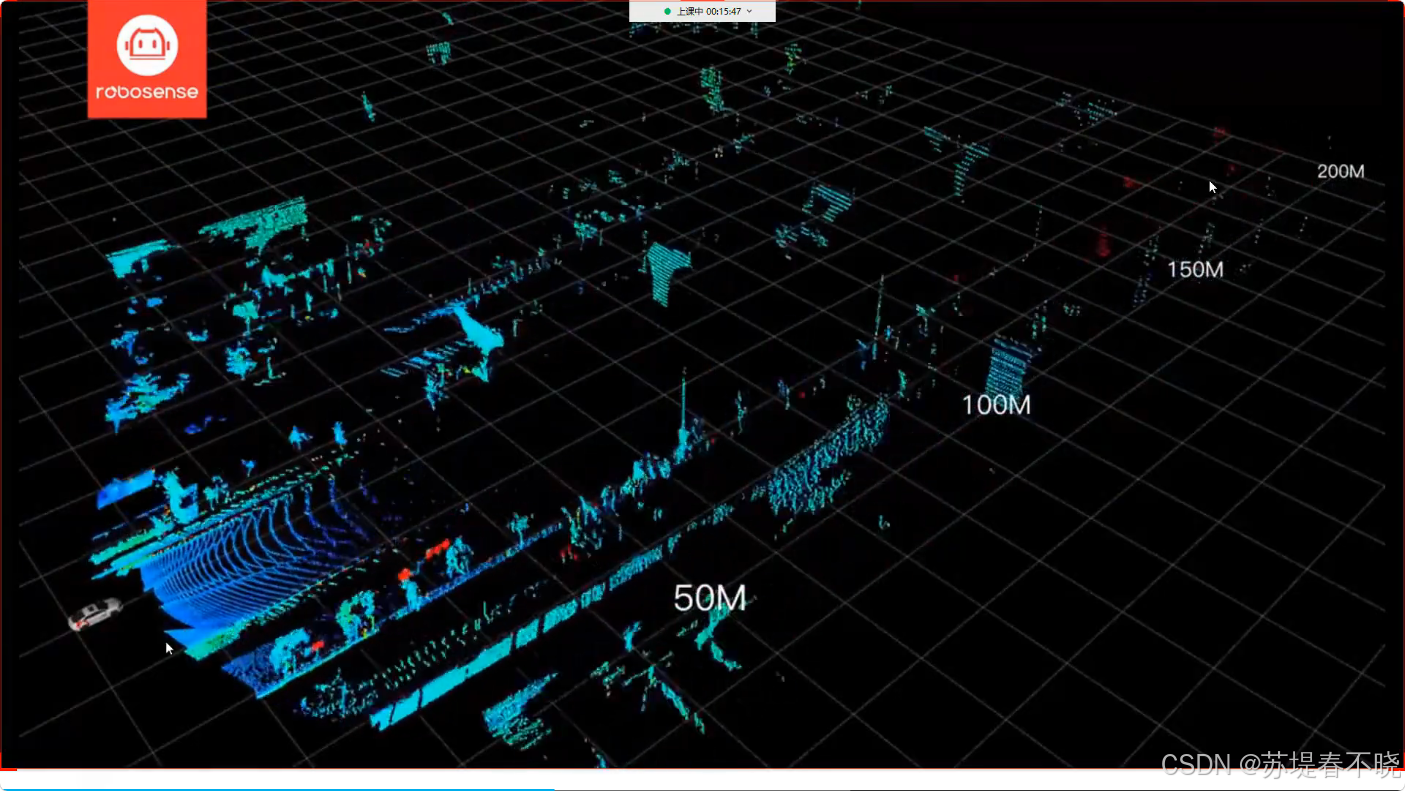
Task: Expand the class status bar chevron
Action: coord(749,11)
